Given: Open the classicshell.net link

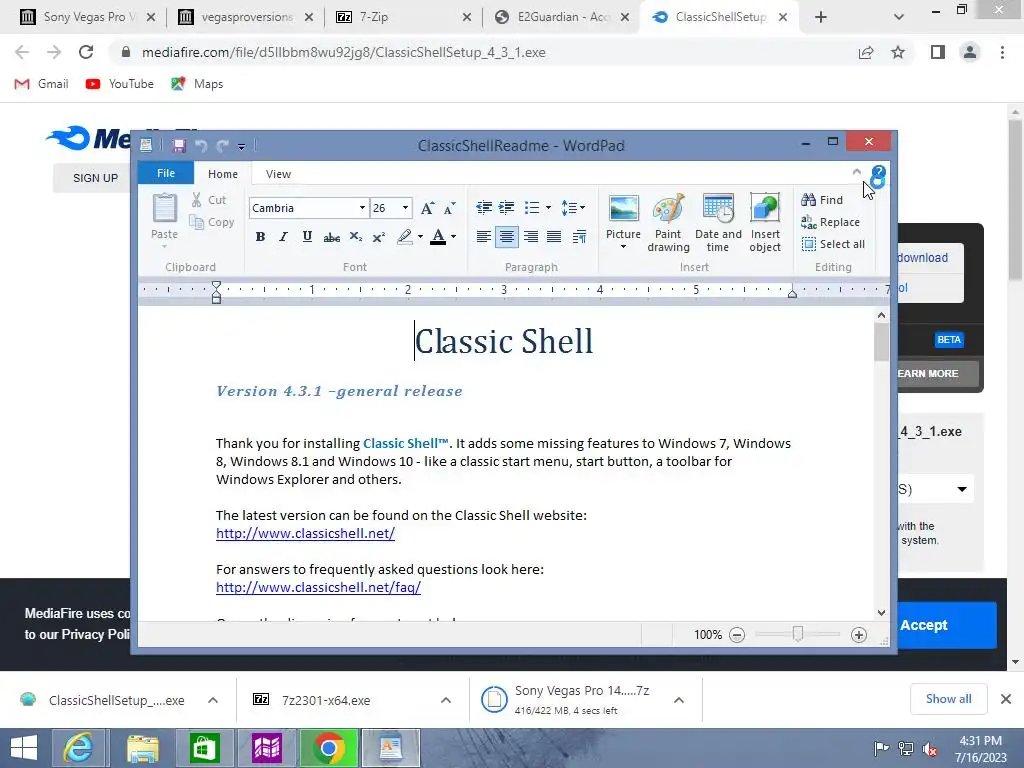Looking at the screenshot, I should 305,534.
